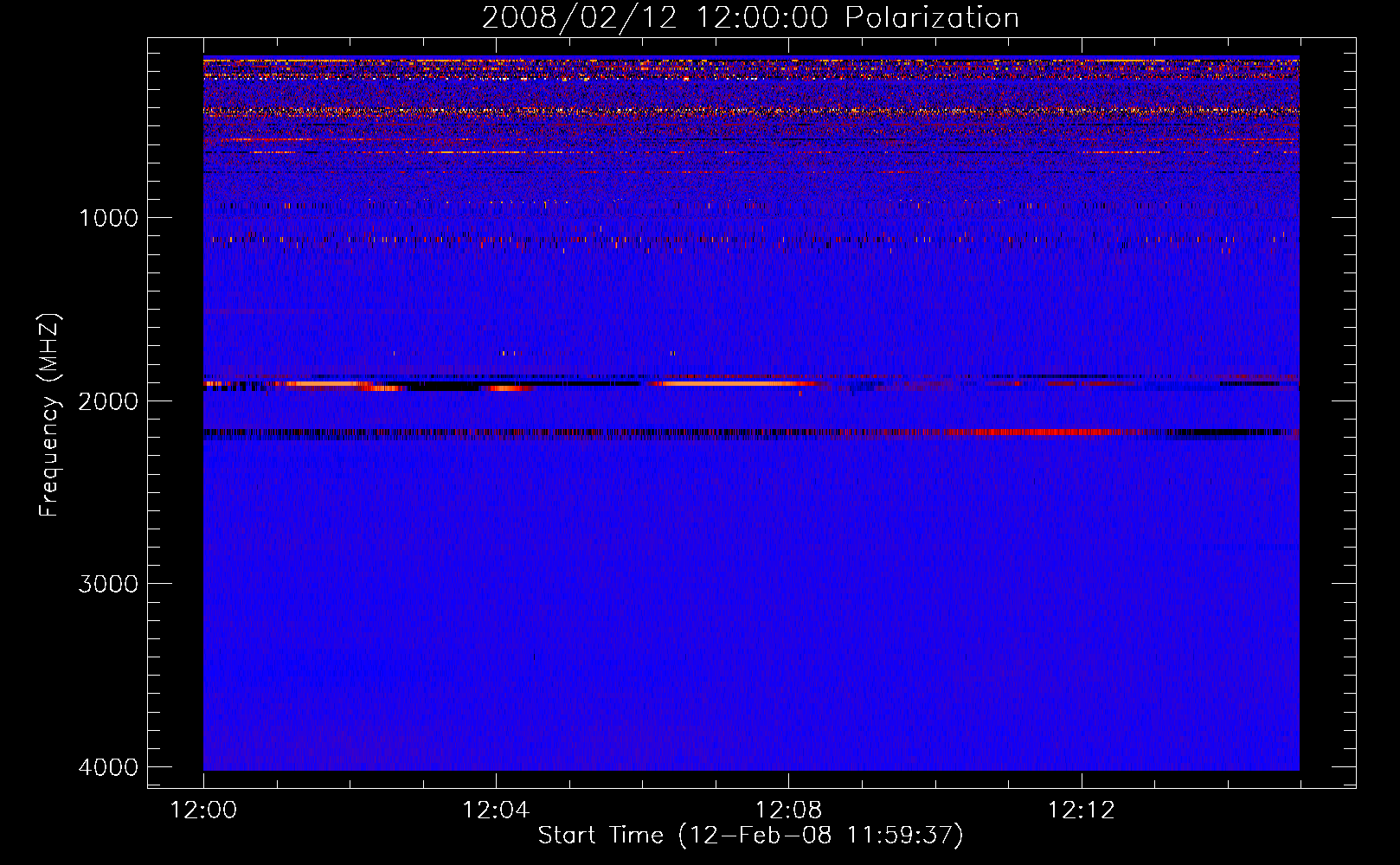This screenshot has height=865, width=1400.
Task: Click the 12:08 time tick label
Action: coord(788,811)
